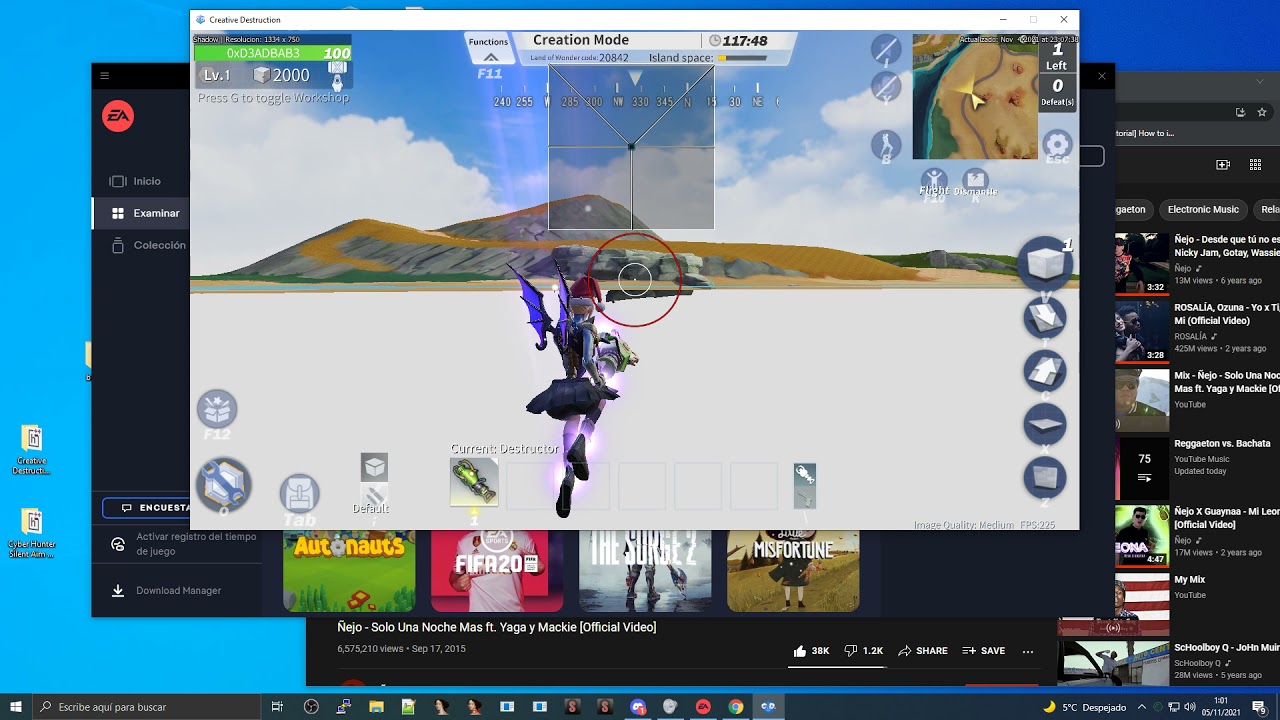The height and width of the screenshot is (720, 1280).
Task: Select the stairs build piece icon
Action: tap(1045, 318)
